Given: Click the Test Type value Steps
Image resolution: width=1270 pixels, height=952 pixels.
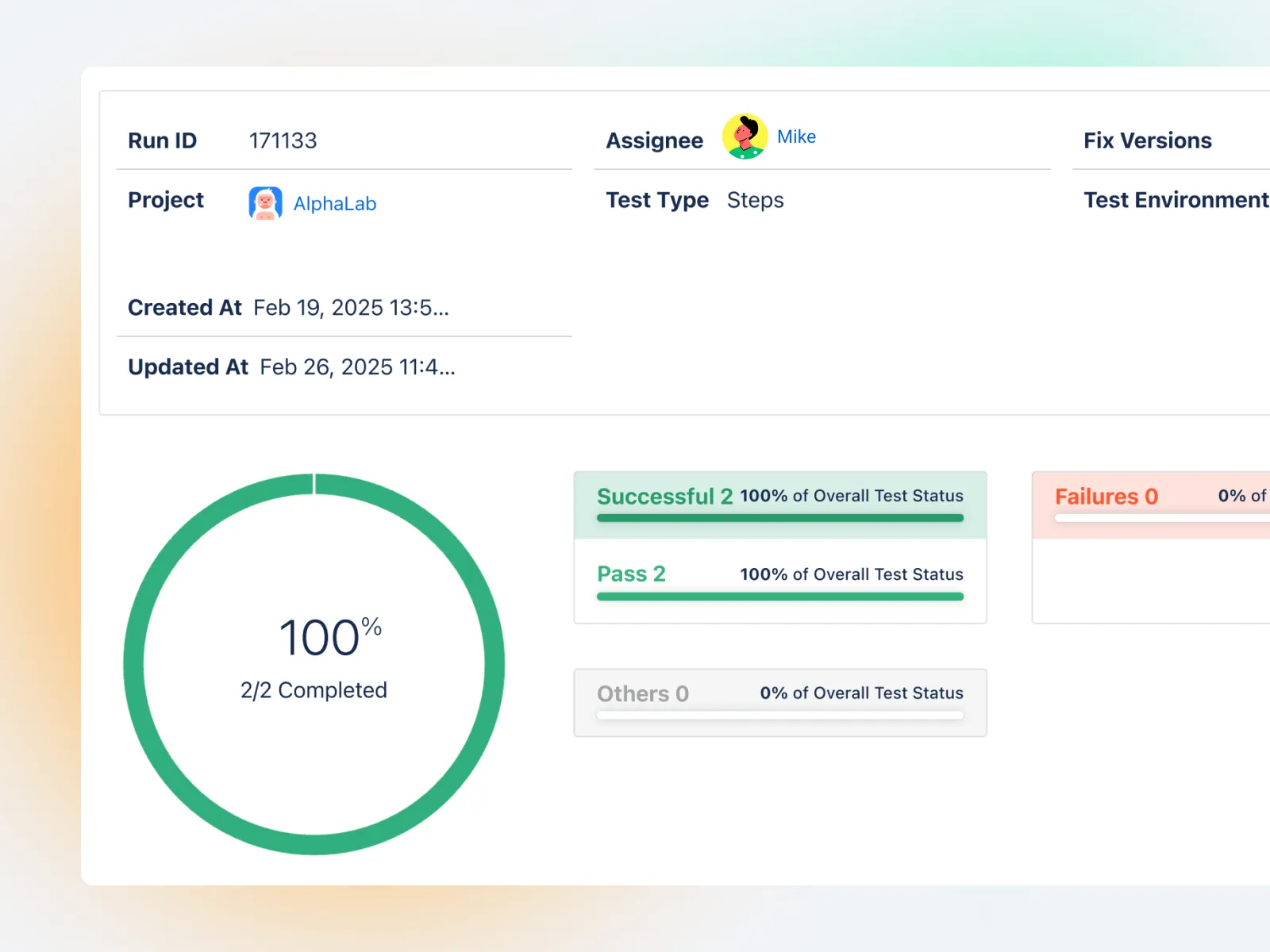Looking at the screenshot, I should (x=755, y=200).
